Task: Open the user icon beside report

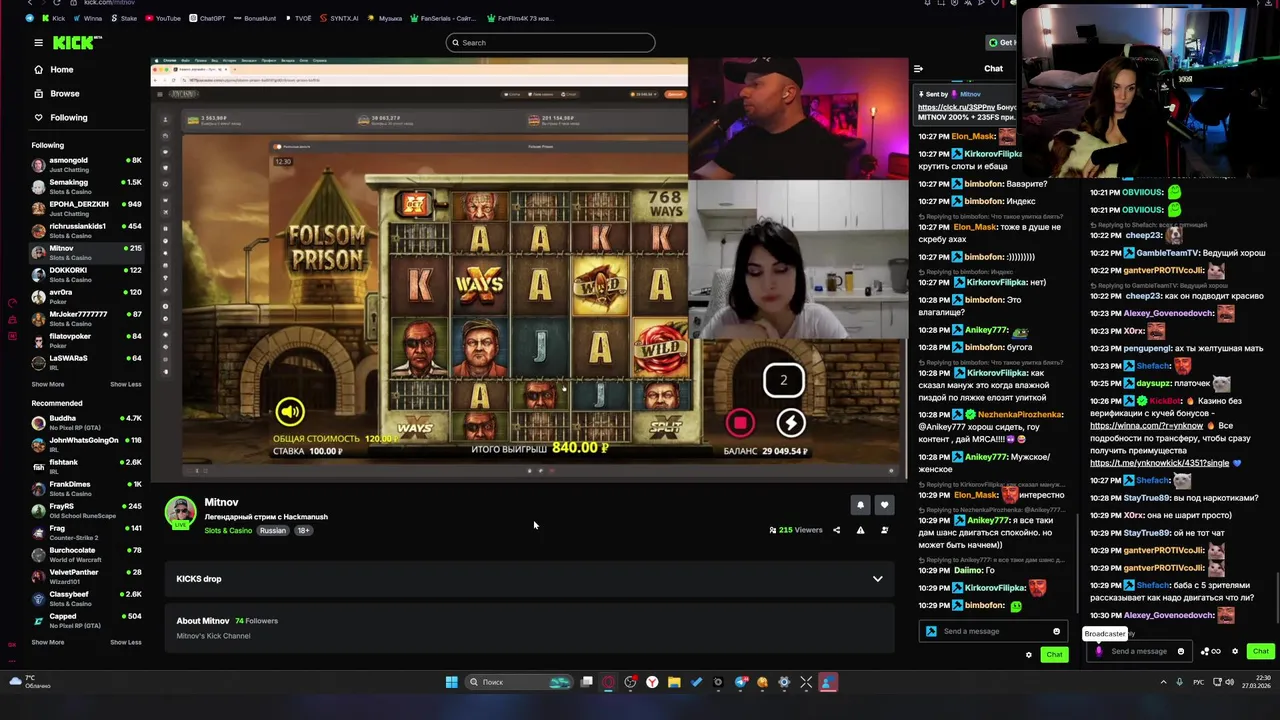Action: [884, 530]
